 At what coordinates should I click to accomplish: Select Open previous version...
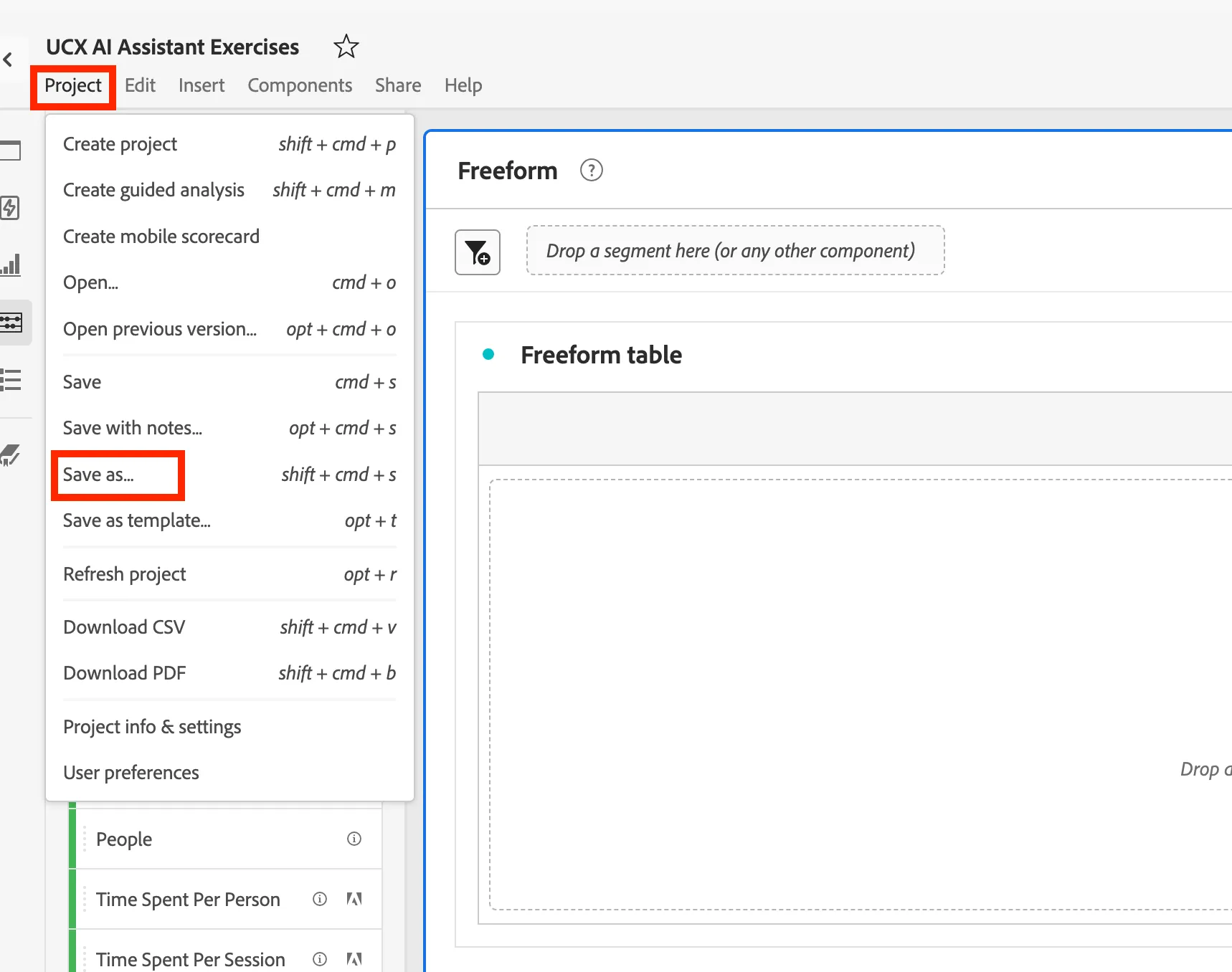(x=229, y=329)
